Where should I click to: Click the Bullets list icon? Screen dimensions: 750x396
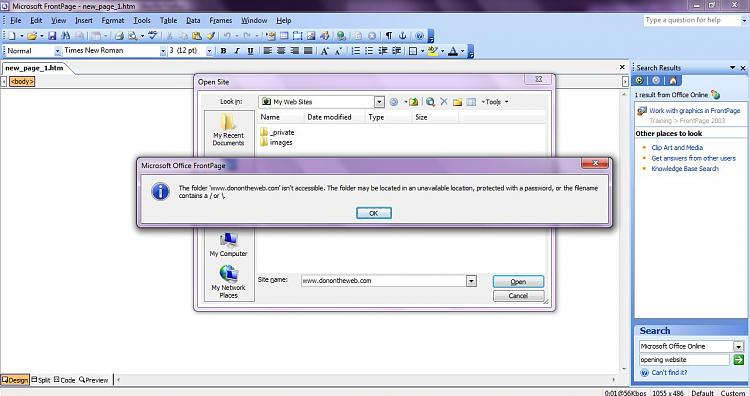coord(369,51)
